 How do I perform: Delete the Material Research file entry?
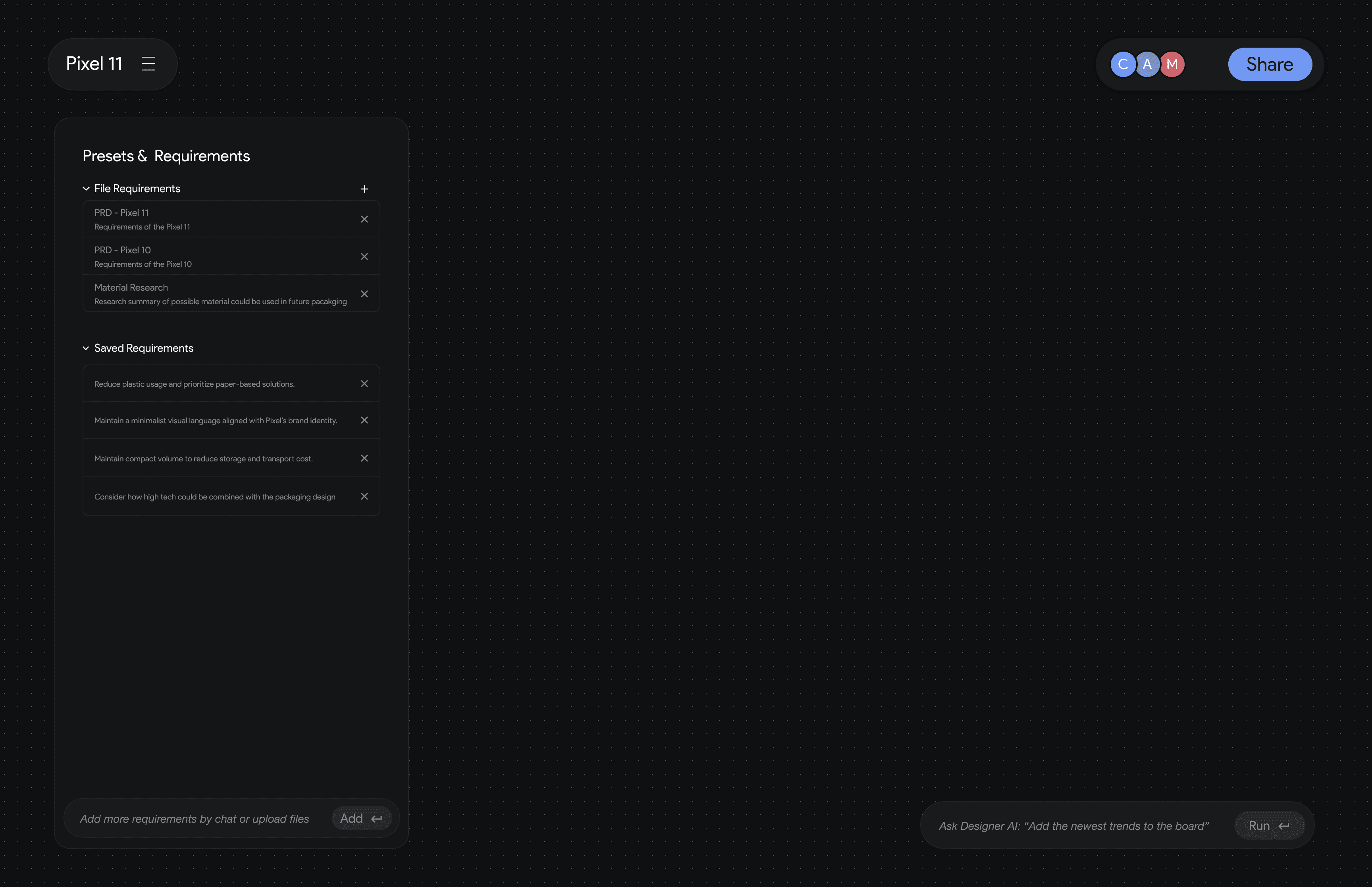point(364,294)
